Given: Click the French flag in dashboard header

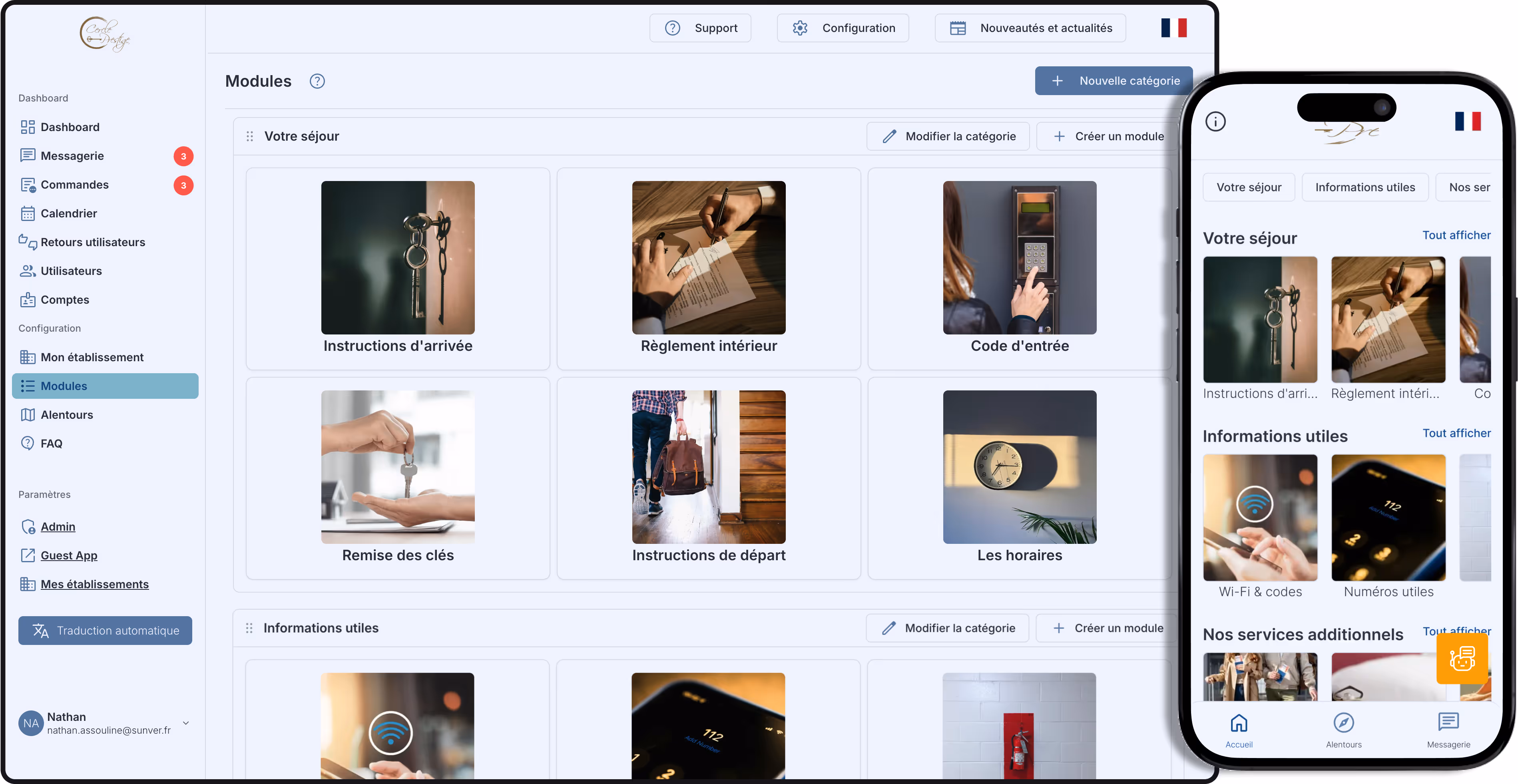Looking at the screenshot, I should point(1173,28).
